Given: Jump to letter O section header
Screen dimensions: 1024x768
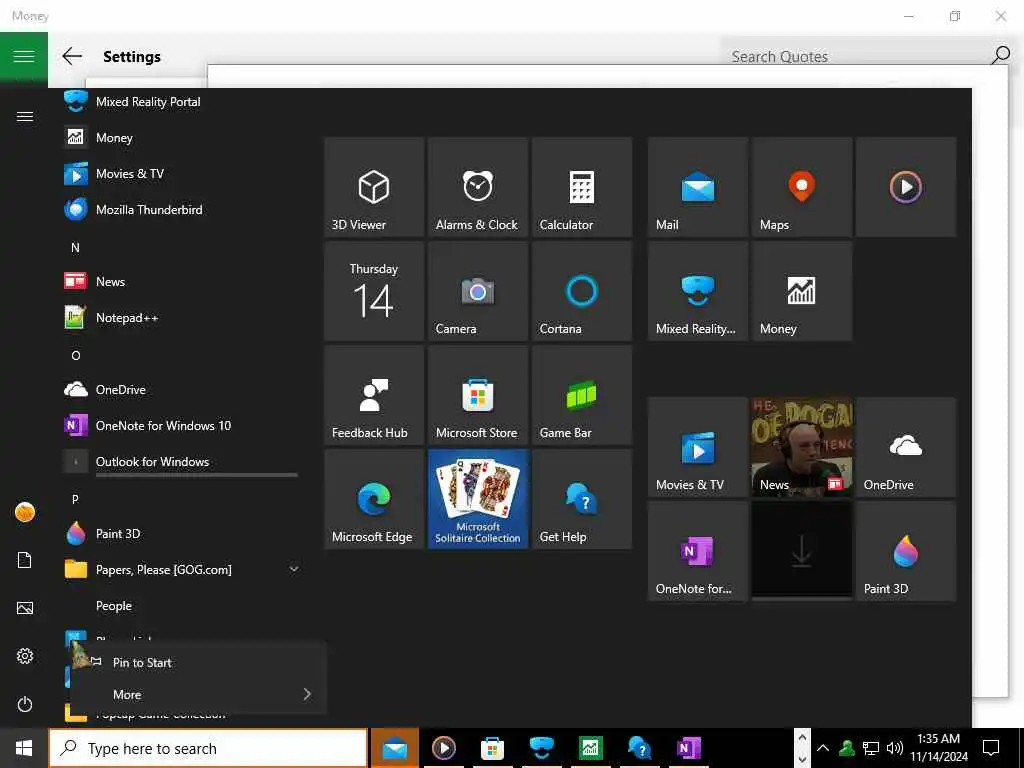Looking at the screenshot, I should click(76, 355).
